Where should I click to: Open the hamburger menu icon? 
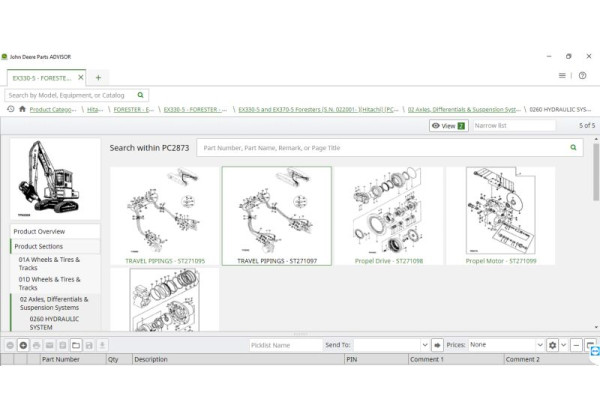pyautogui.click(x=562, y=76)
